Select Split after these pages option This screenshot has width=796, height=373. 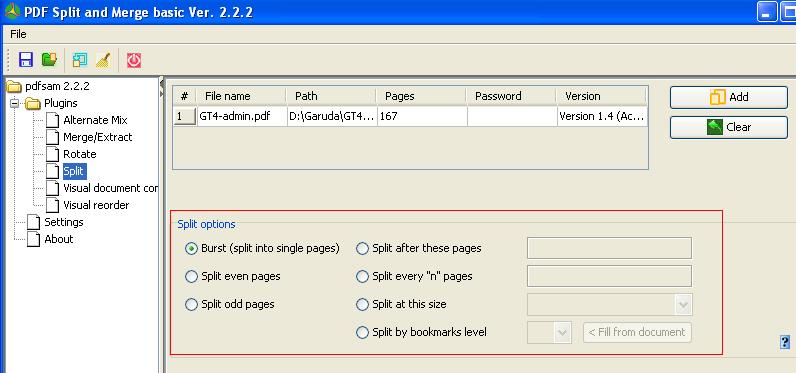362,249
